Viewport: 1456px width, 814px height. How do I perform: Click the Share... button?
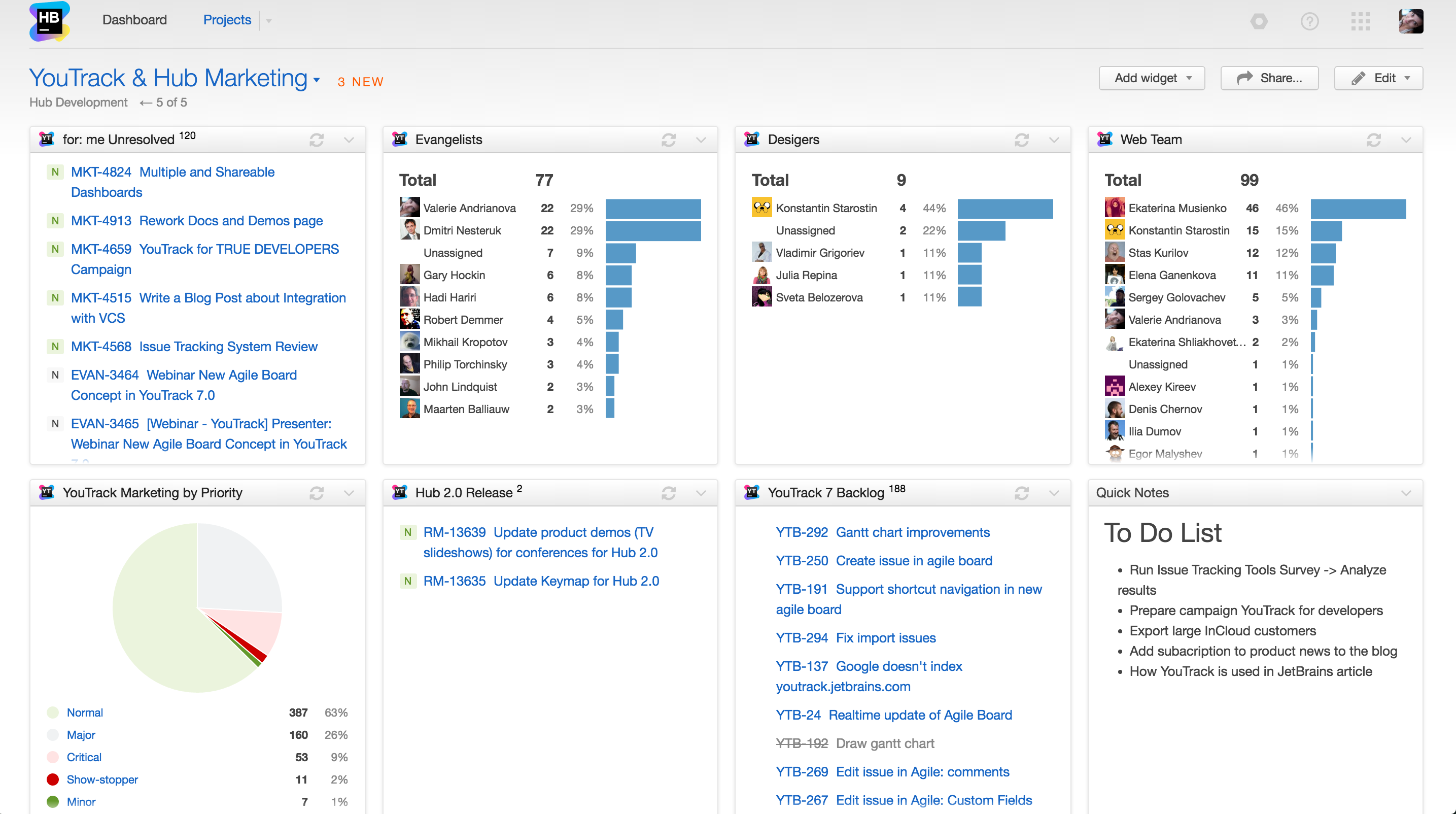pos(1269,78)
